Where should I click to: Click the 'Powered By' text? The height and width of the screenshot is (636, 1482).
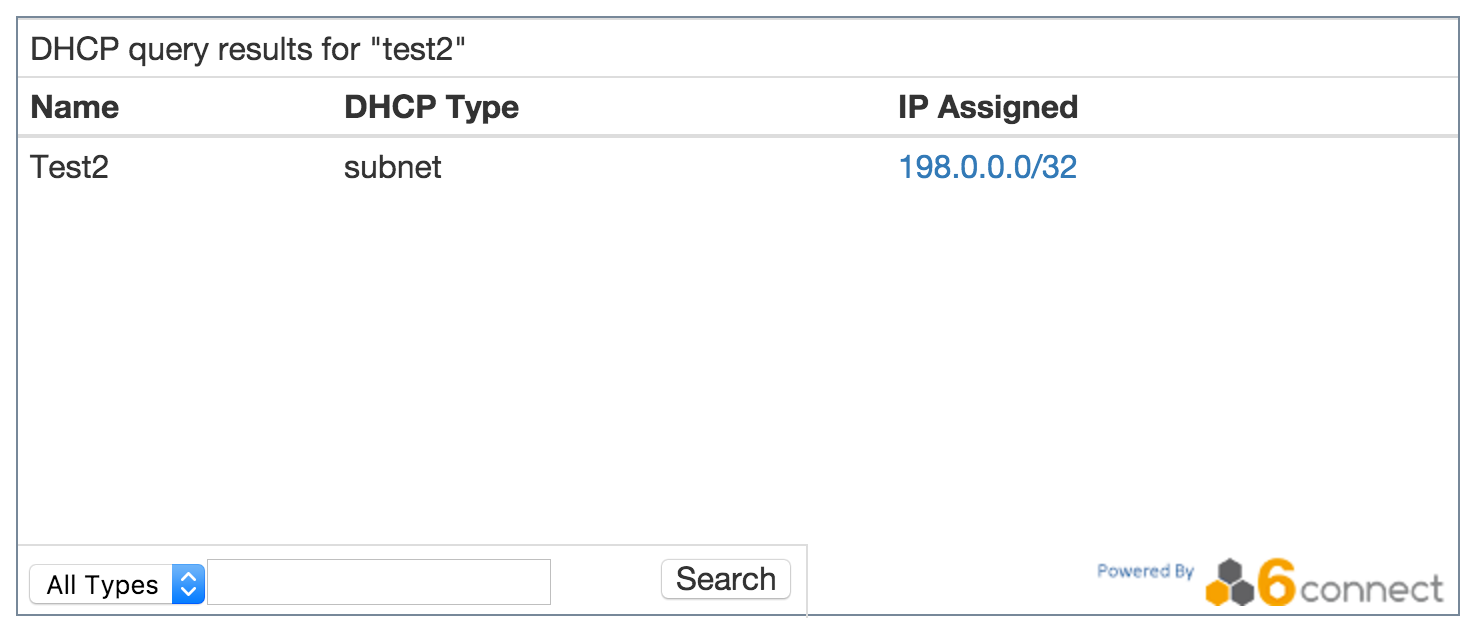pyautogui.click(x=1145, y=571)
